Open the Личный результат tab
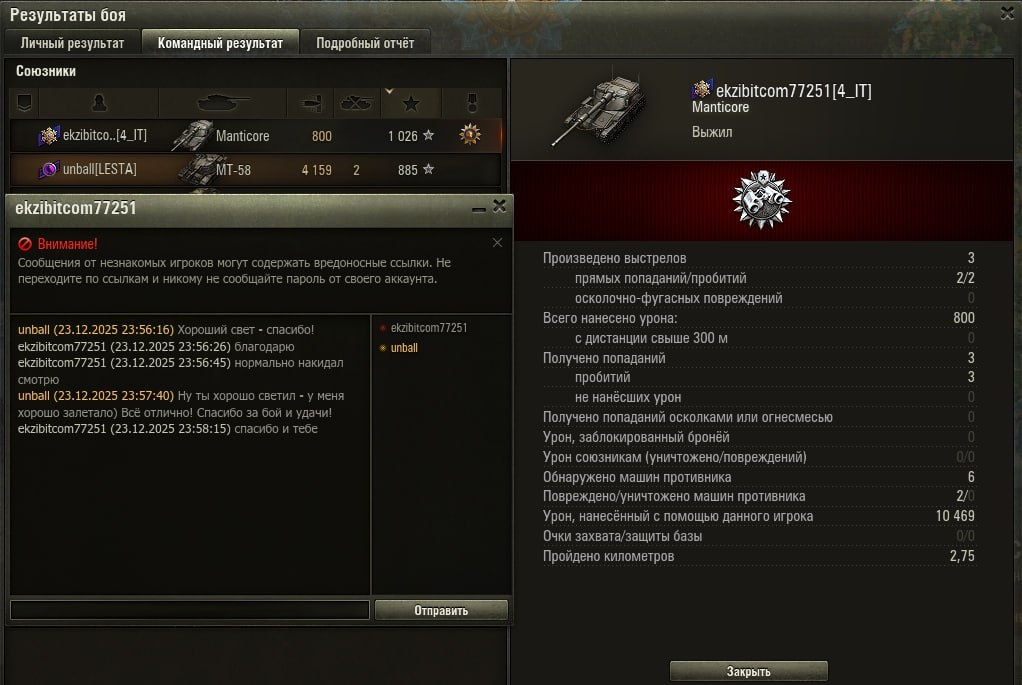 tap(72, 43)
